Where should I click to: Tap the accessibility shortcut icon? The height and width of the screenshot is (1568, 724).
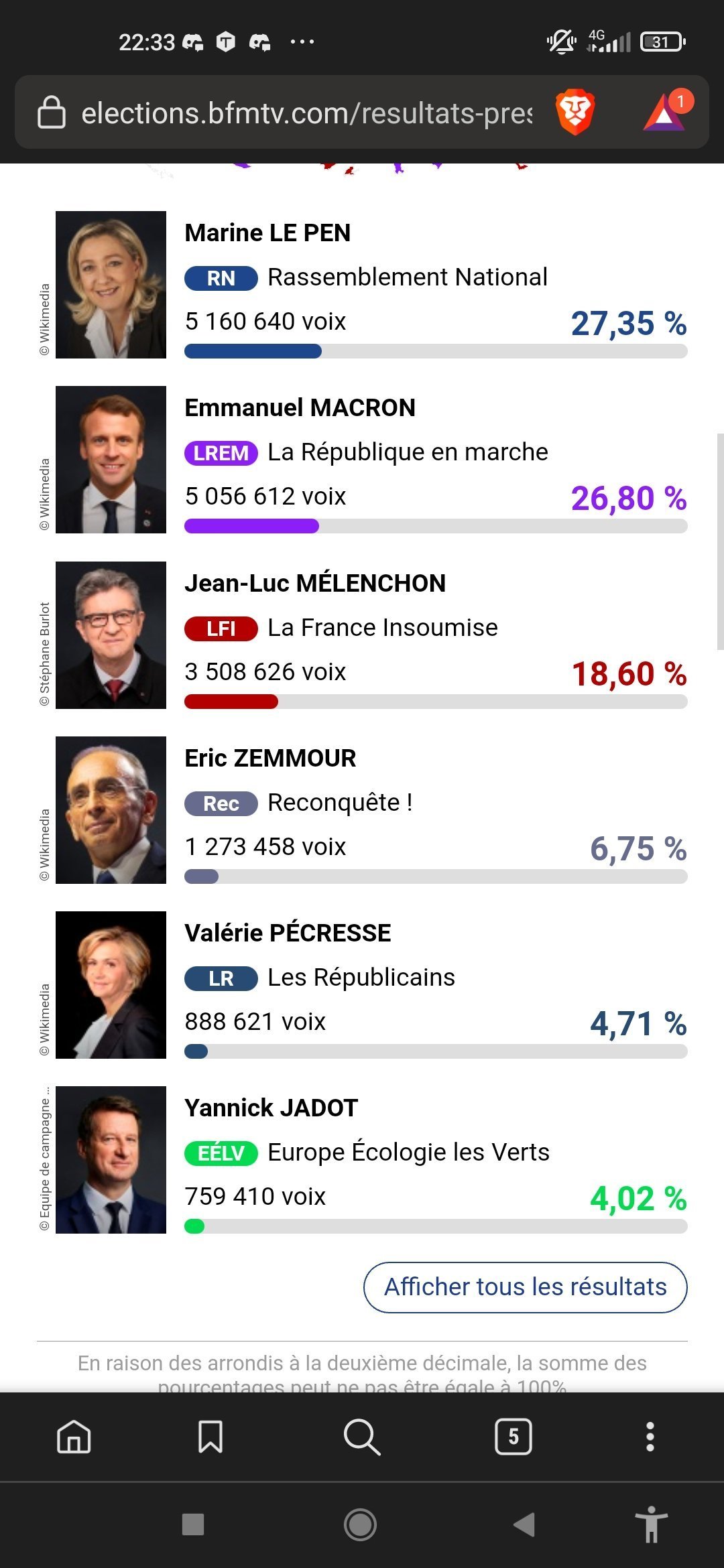pos(651,1524)
